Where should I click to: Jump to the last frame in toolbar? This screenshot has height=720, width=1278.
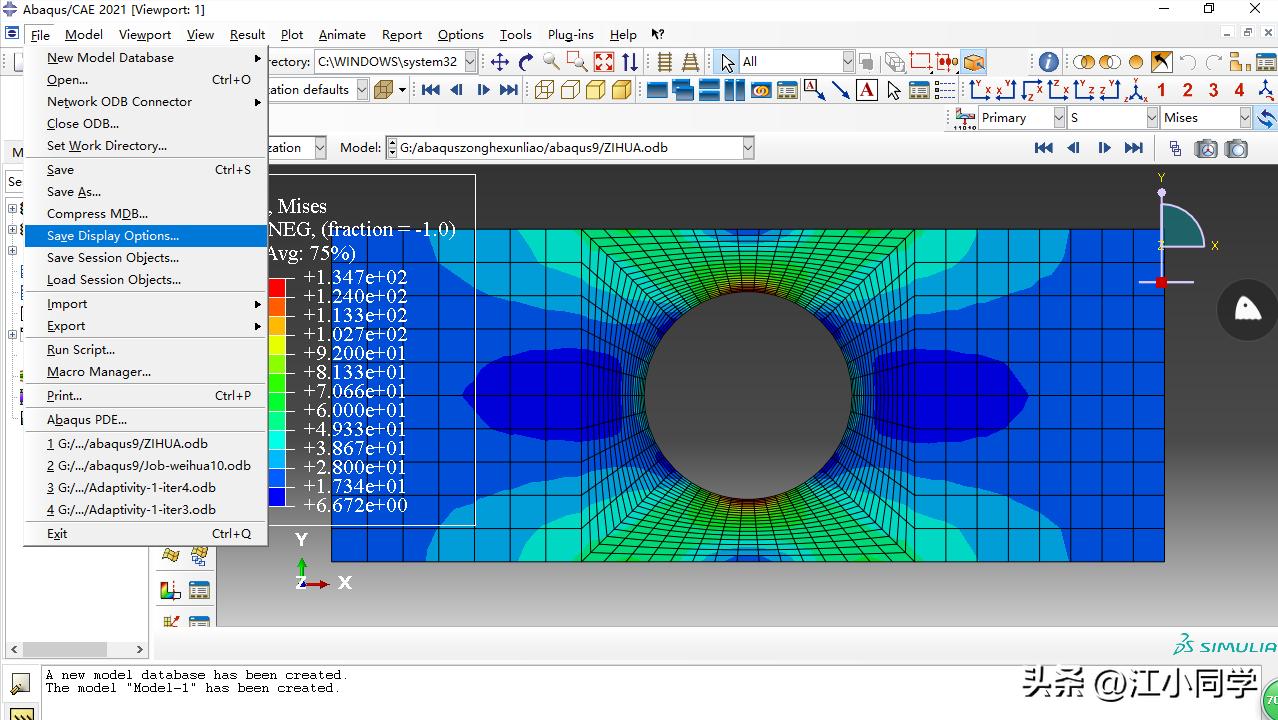(x=509, y=90)
